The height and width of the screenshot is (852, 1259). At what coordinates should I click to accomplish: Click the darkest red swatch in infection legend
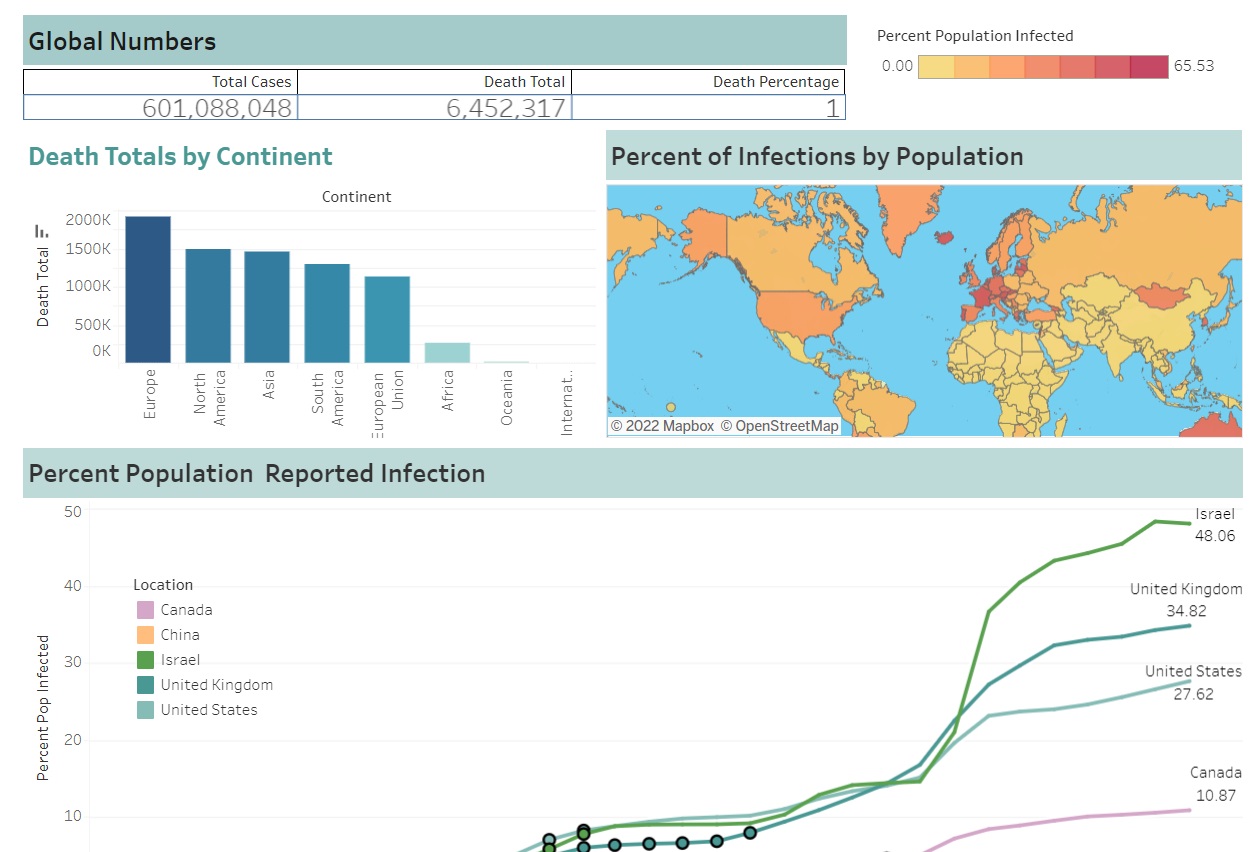[x=1149, y=66]
